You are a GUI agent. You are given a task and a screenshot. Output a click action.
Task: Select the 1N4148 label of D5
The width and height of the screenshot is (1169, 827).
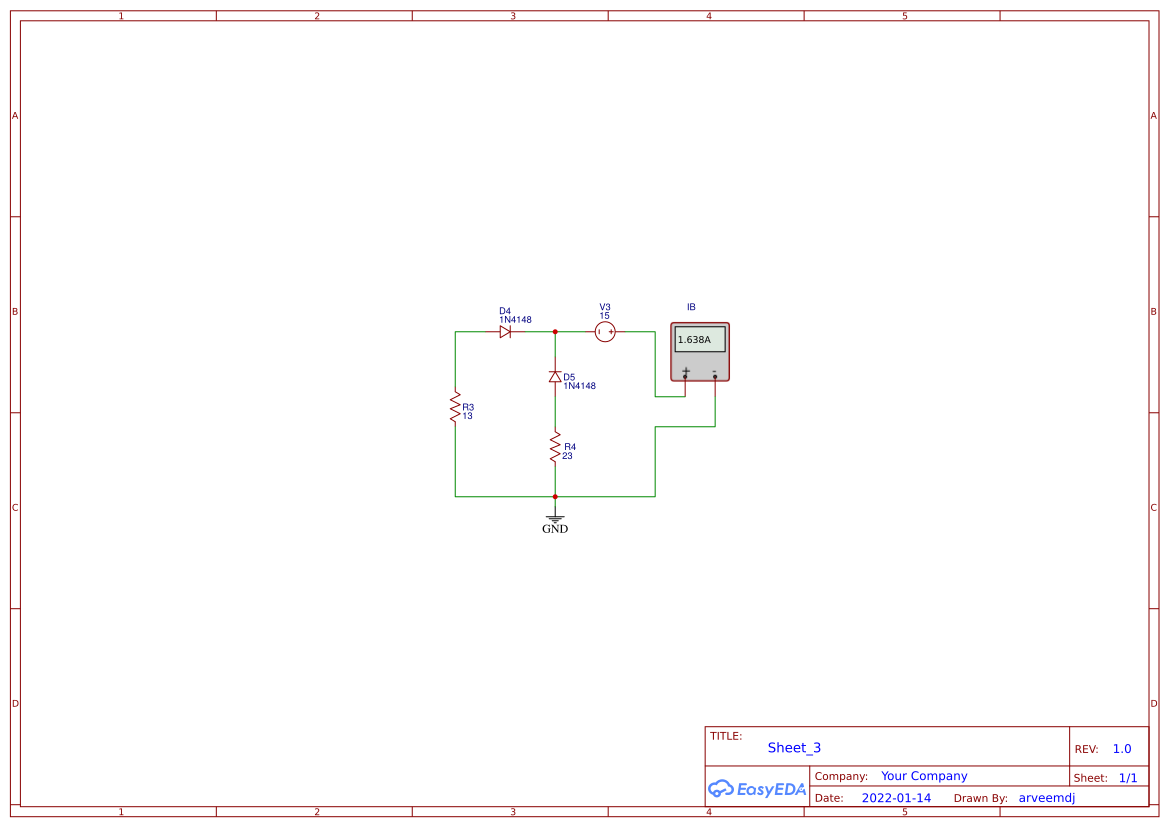tap(579, 386)
